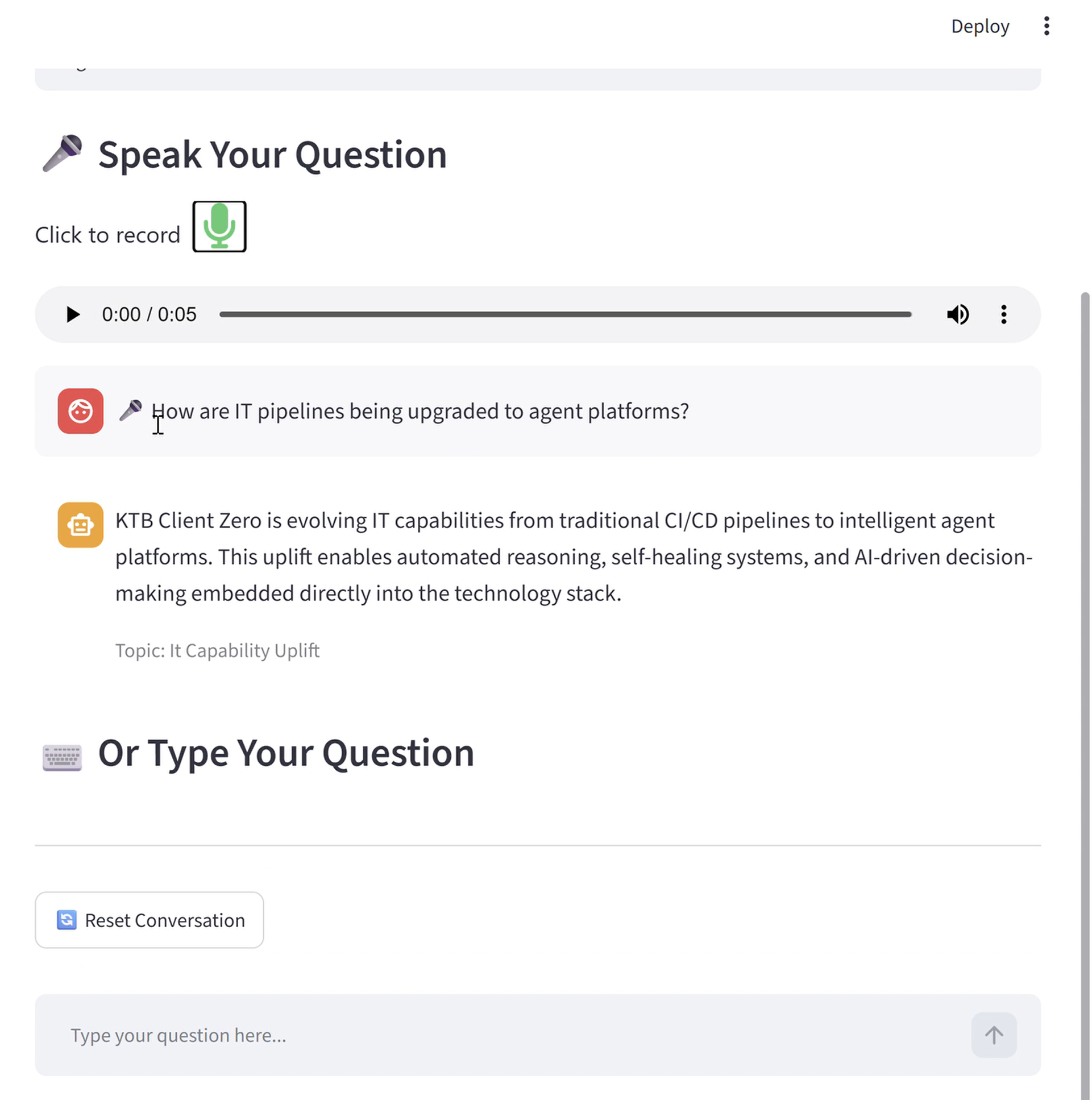Screen dimensions: 1092x1100
Task: Seek along the audio progress bar
Action: tap(566, 314)
